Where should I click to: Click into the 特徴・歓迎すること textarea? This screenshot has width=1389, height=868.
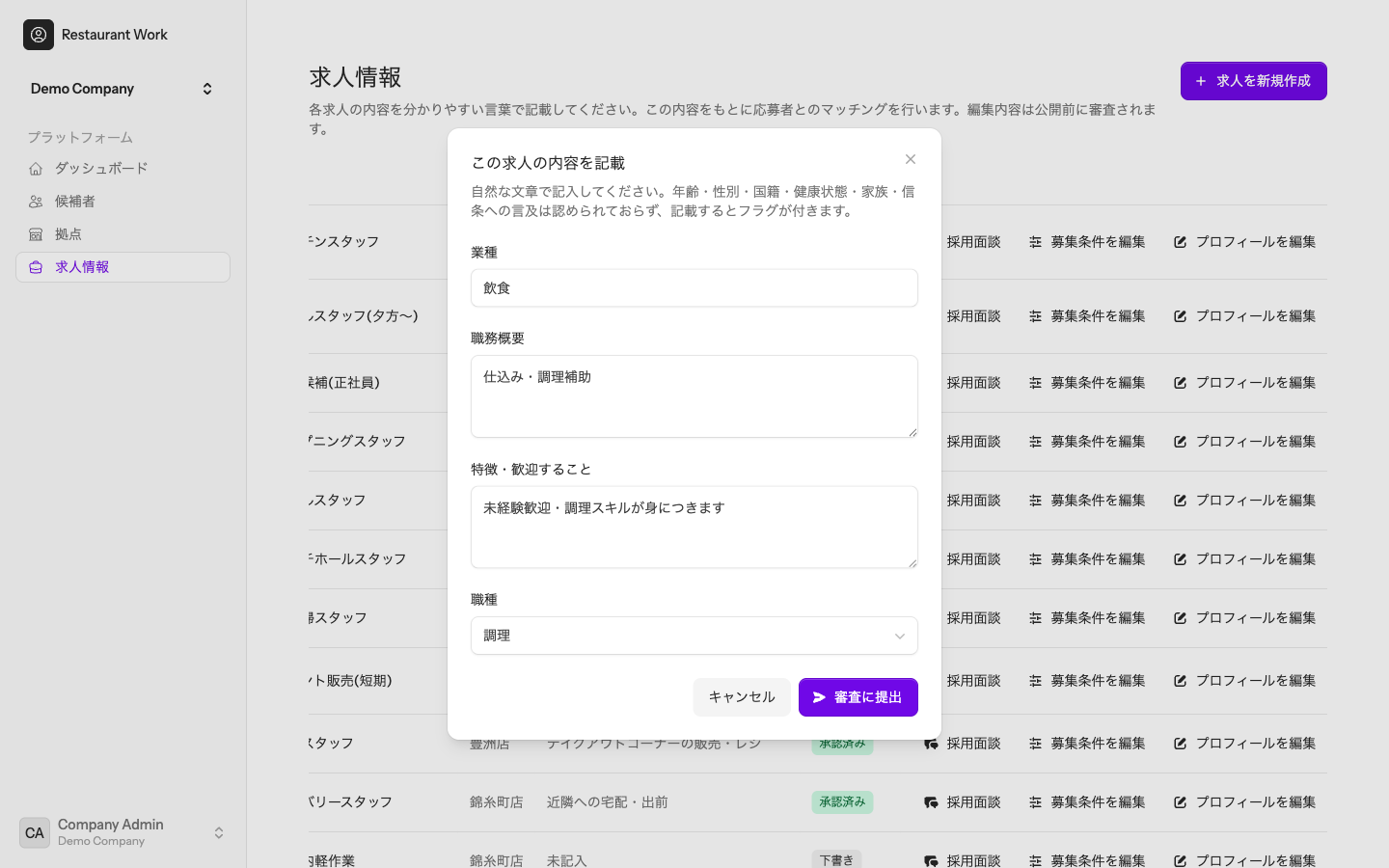694,528
